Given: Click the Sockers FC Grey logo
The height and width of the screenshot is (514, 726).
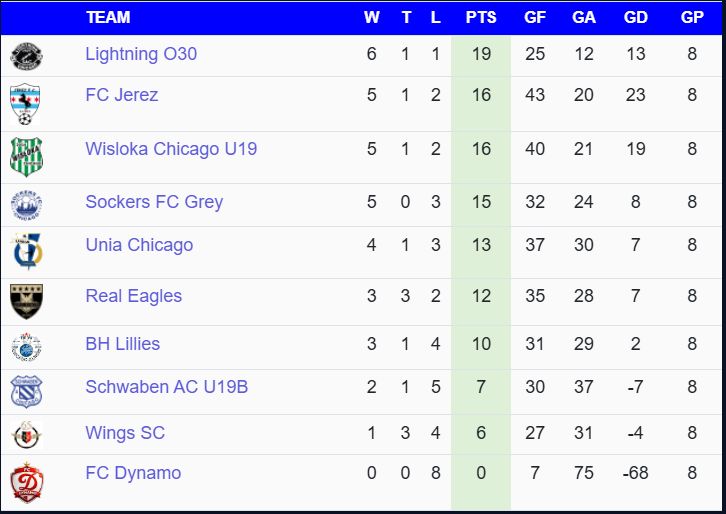Looking at the screenshot, I should pyautogui.click(x=26, y=204).
